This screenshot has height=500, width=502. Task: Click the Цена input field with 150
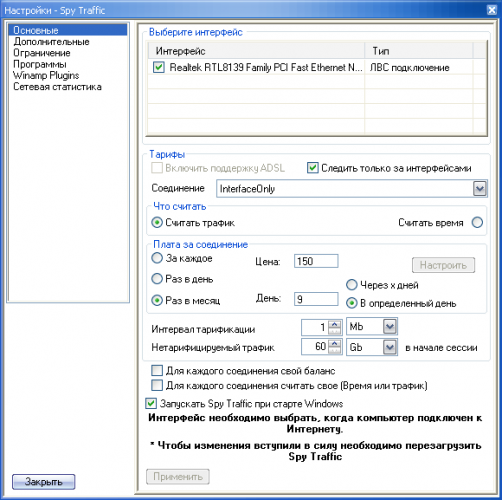(x=316, y=261)
